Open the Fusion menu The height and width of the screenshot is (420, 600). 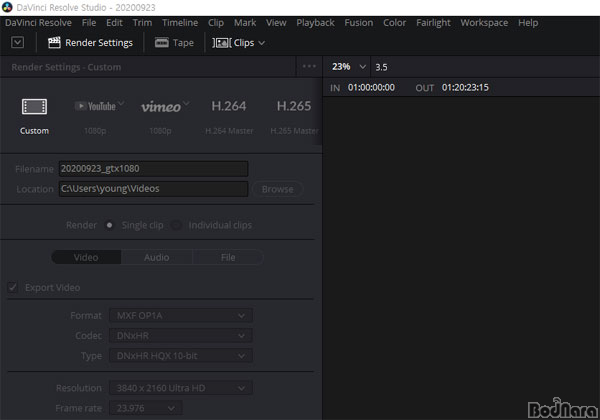point(359,23)
